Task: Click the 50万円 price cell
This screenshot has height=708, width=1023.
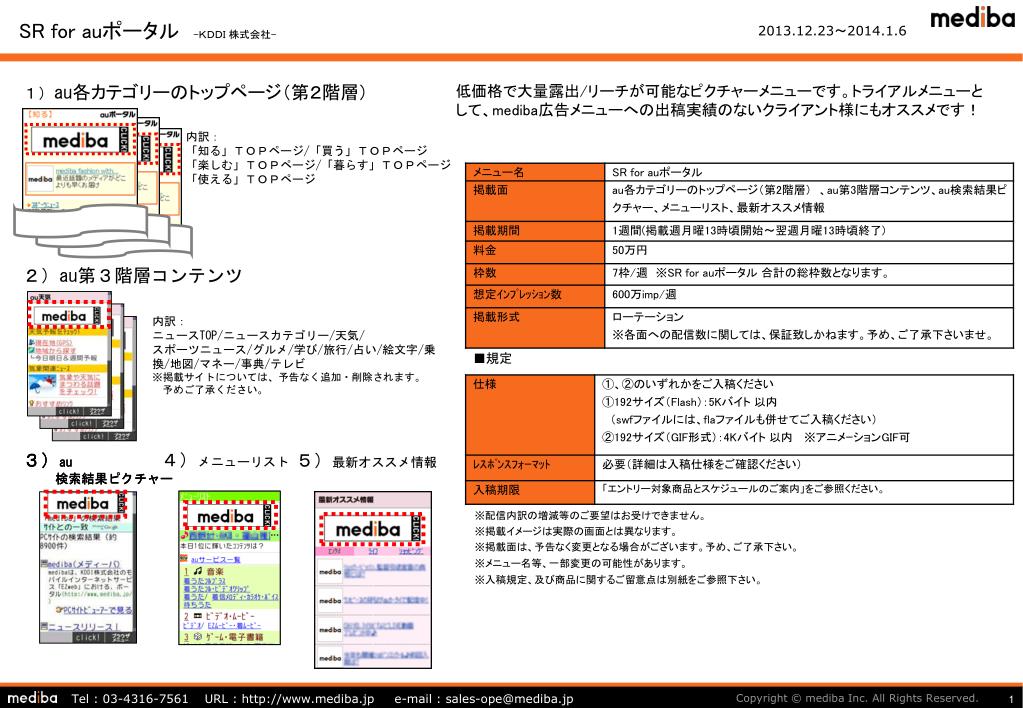Action: 809,251
